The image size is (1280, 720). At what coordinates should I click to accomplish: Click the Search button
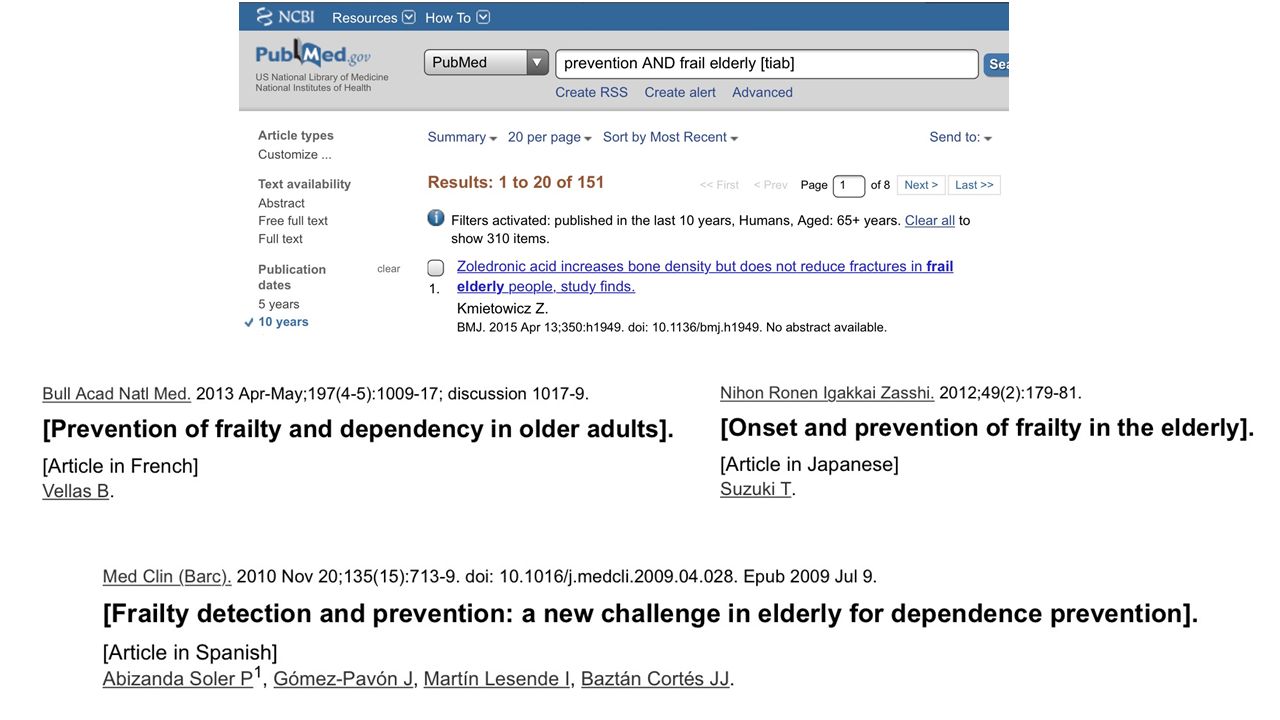tap(996, 64)
